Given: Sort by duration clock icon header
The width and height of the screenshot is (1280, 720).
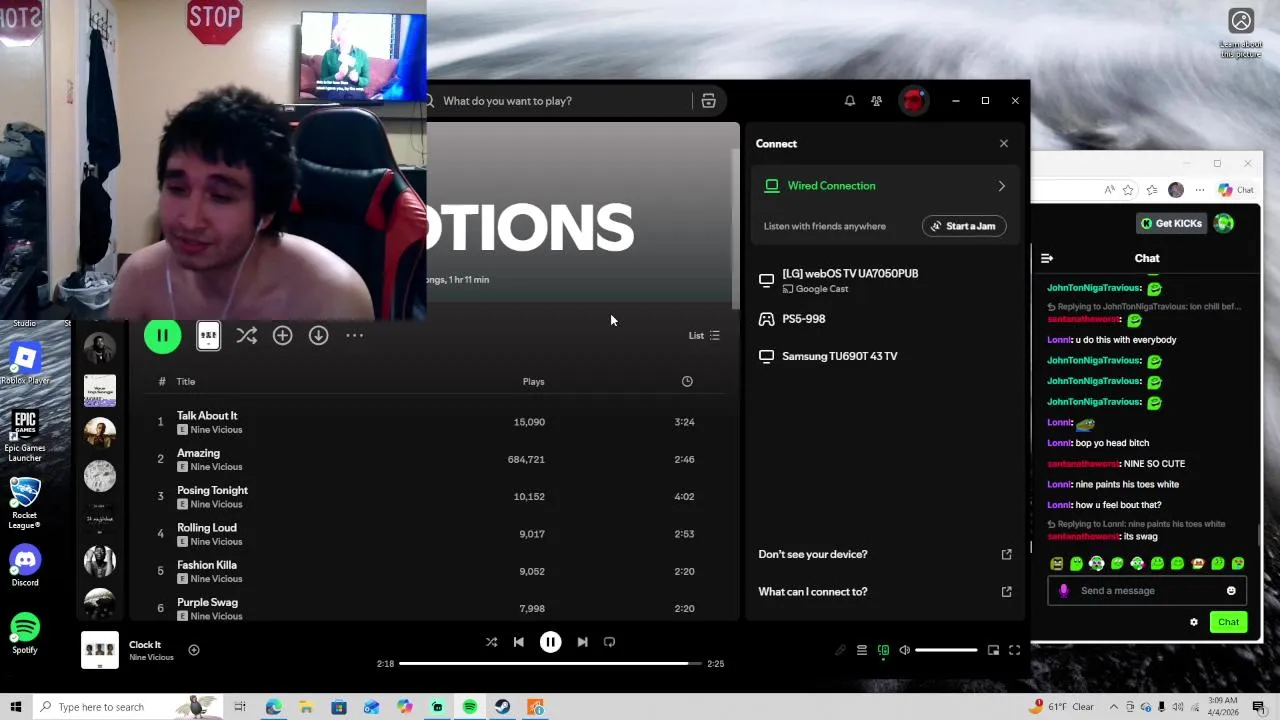Looking at the screenshot, I should (x=687, y=382).
